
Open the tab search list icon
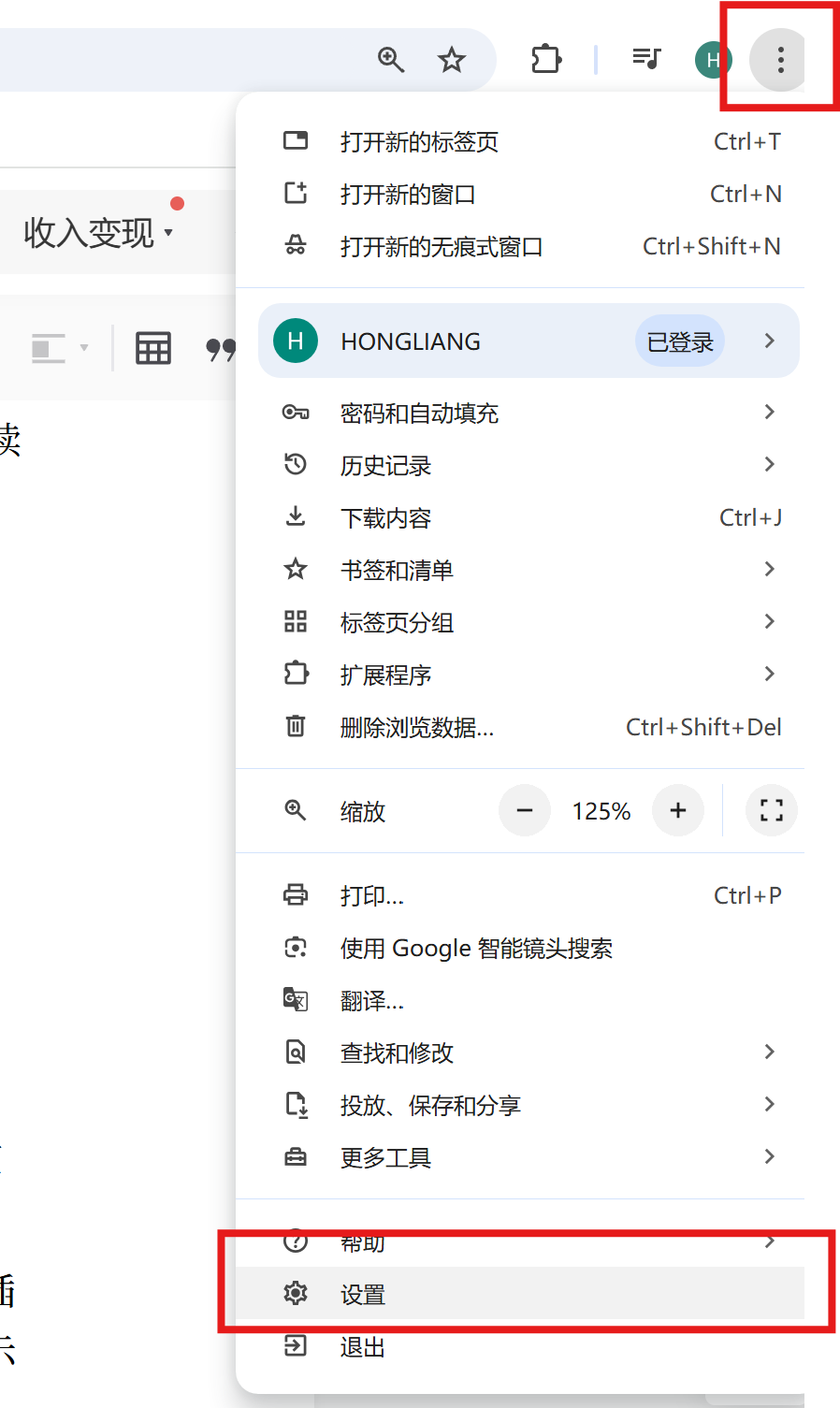click(x=646, y=59)
